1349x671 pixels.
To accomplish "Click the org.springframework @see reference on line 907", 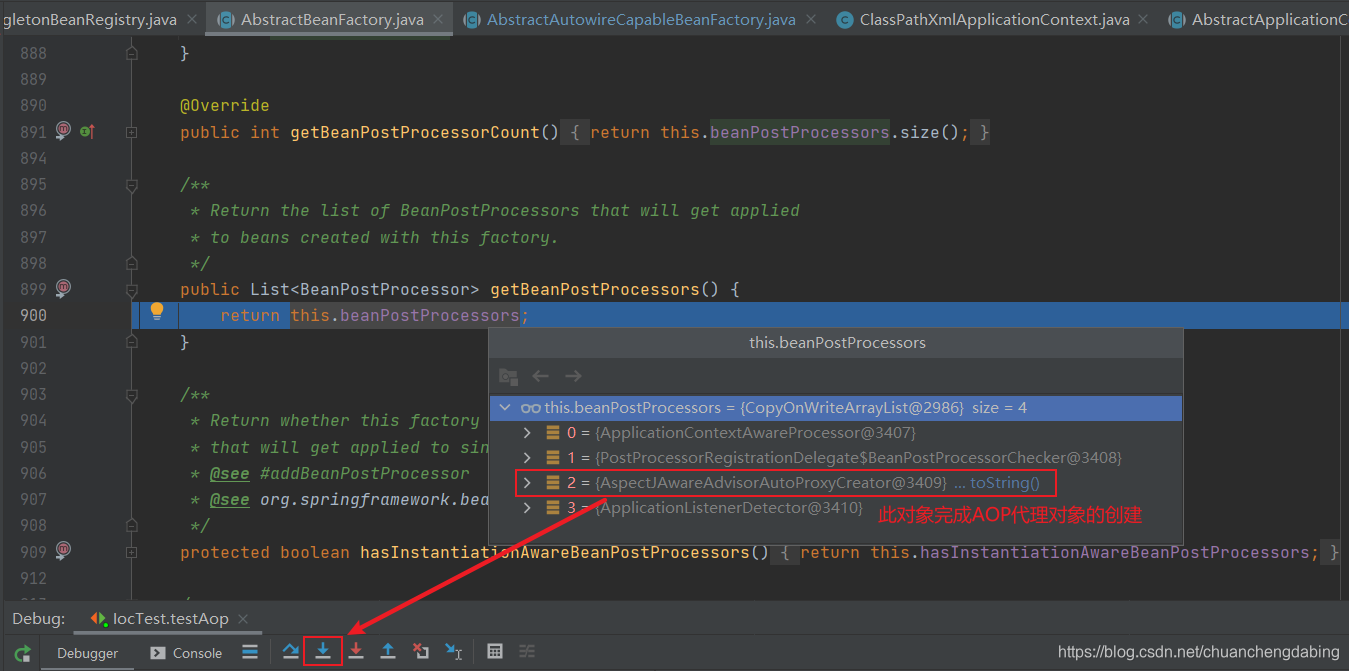I will point(374,499).
